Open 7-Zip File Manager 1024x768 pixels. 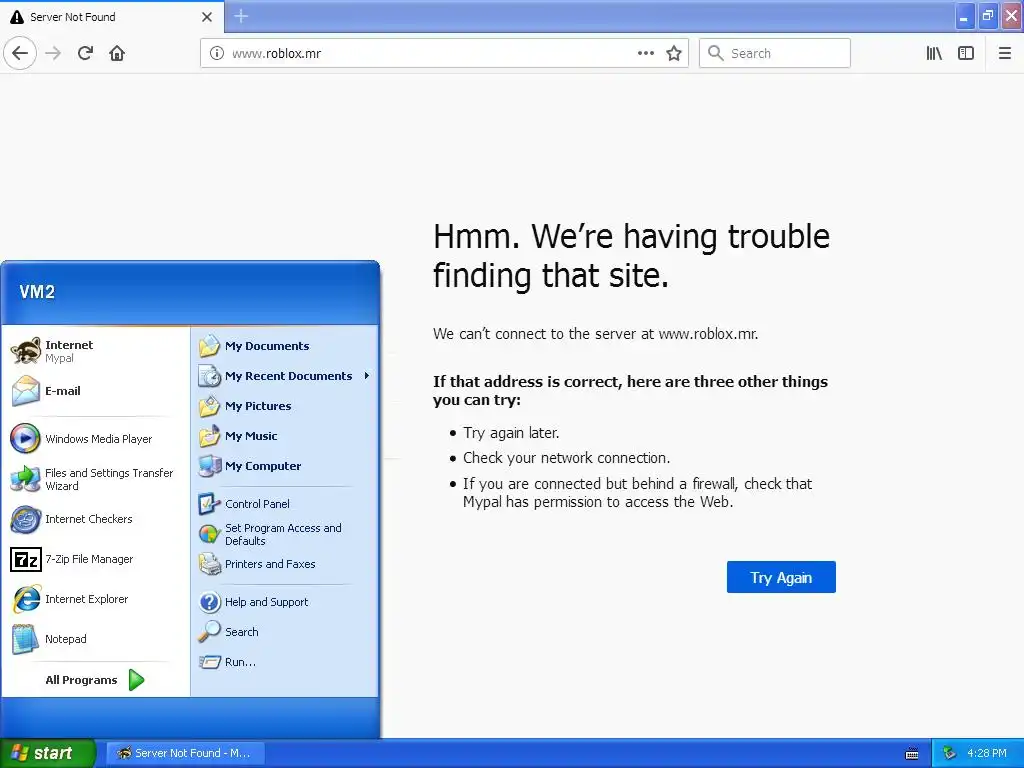click(95, 559)
